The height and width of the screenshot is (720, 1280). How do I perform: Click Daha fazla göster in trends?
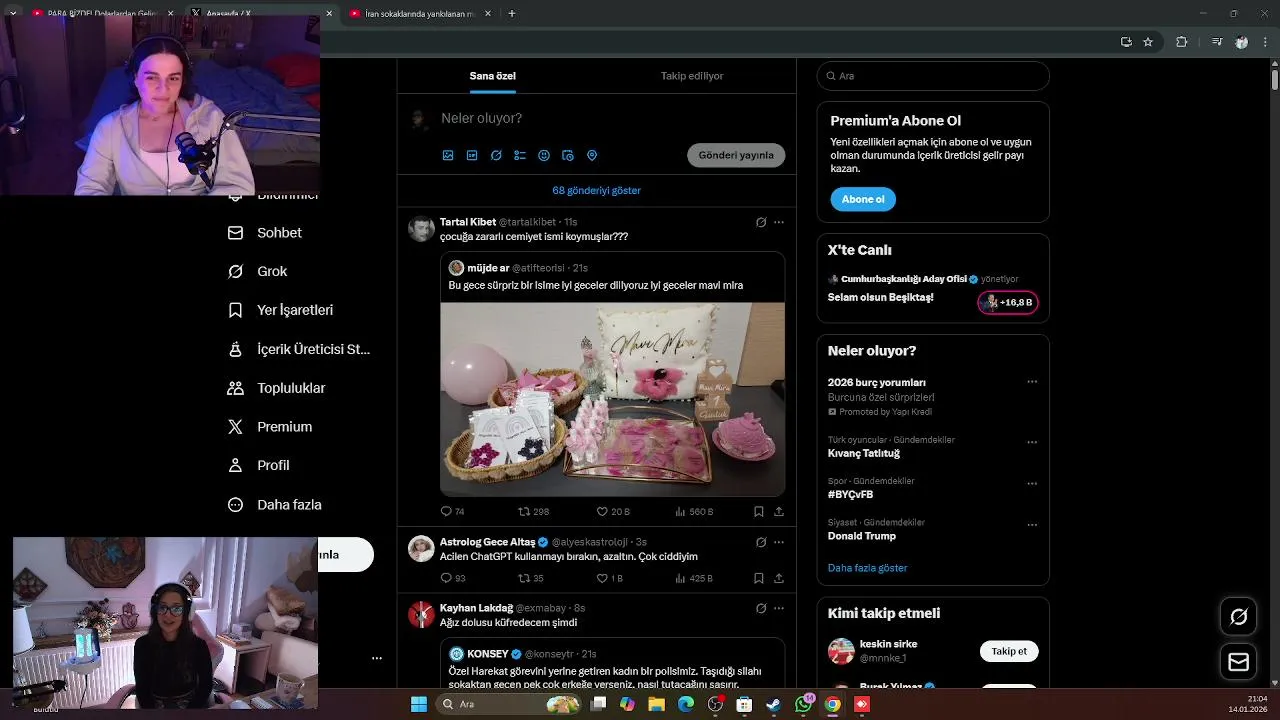click(x=867, y=568)
